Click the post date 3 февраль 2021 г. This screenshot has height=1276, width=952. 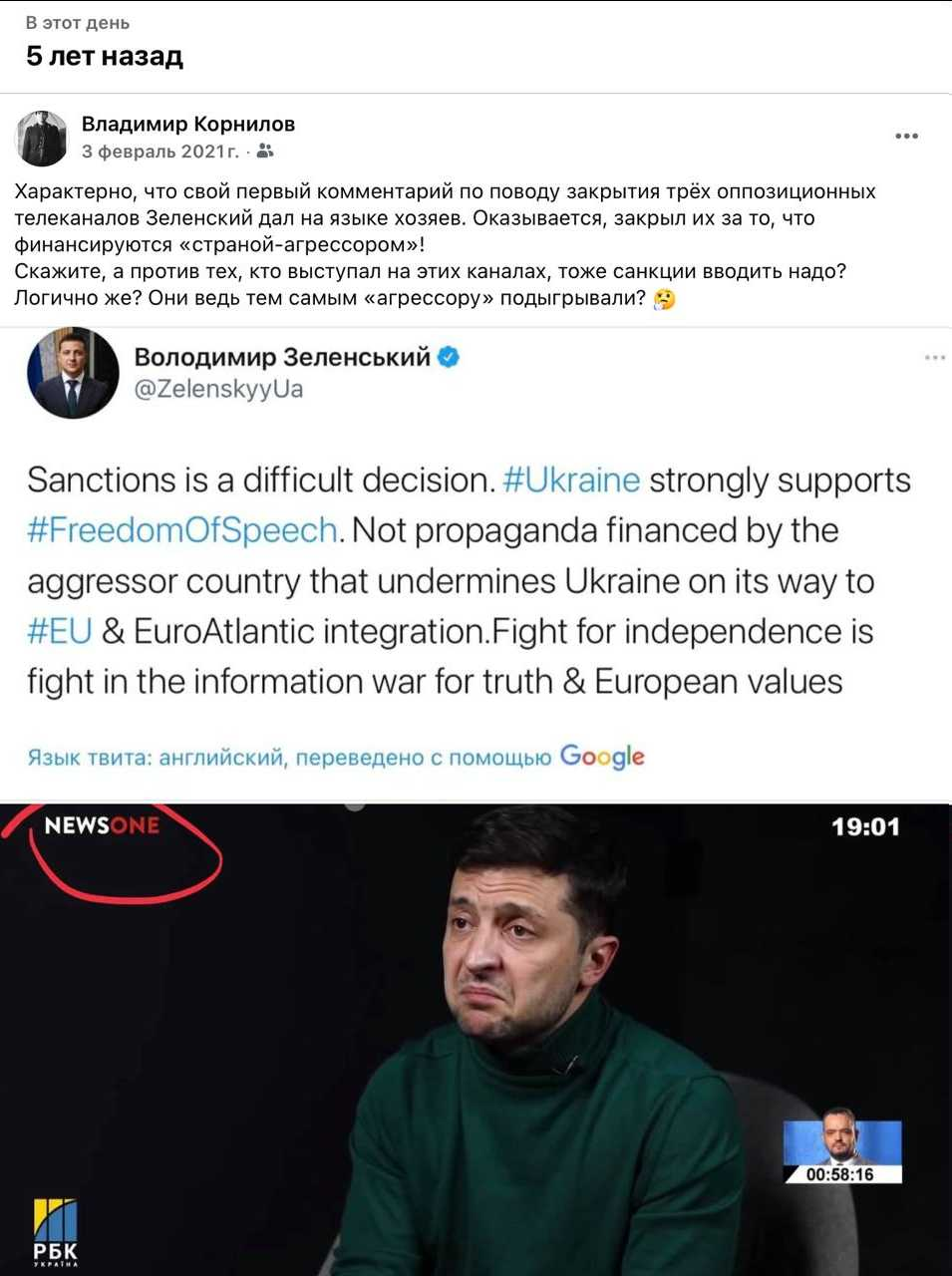(159, 152)
